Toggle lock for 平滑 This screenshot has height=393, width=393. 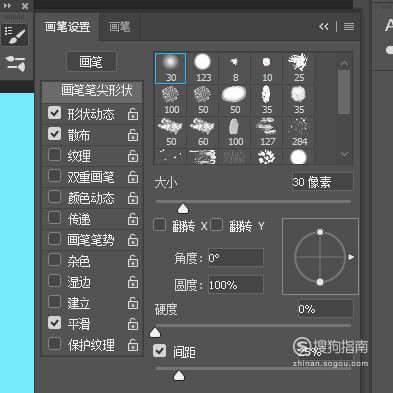click(x=133, y=324)
